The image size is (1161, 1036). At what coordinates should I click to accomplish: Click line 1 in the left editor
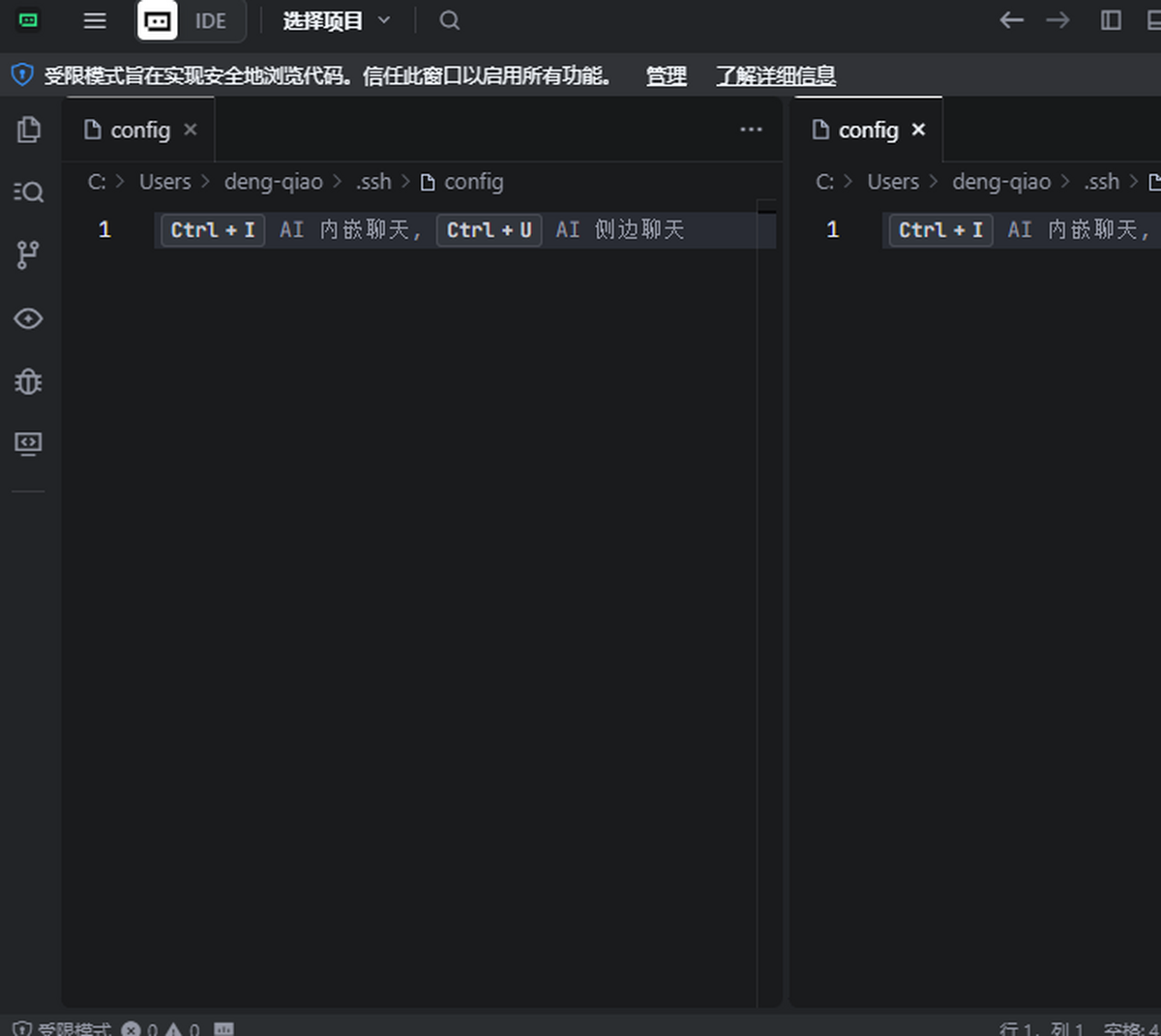[464, 230]
